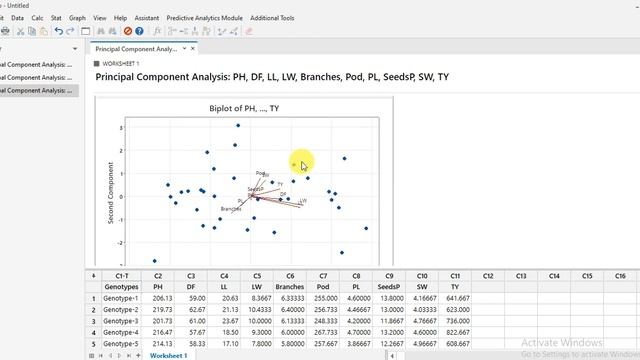Open the Stat menu
This screenshot has height=360, width=640.
[x=56, y=18]
